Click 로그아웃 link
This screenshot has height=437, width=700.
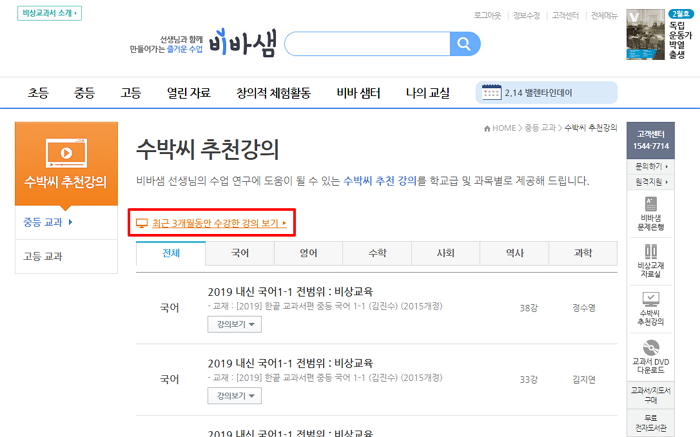[x=487, y=16]
